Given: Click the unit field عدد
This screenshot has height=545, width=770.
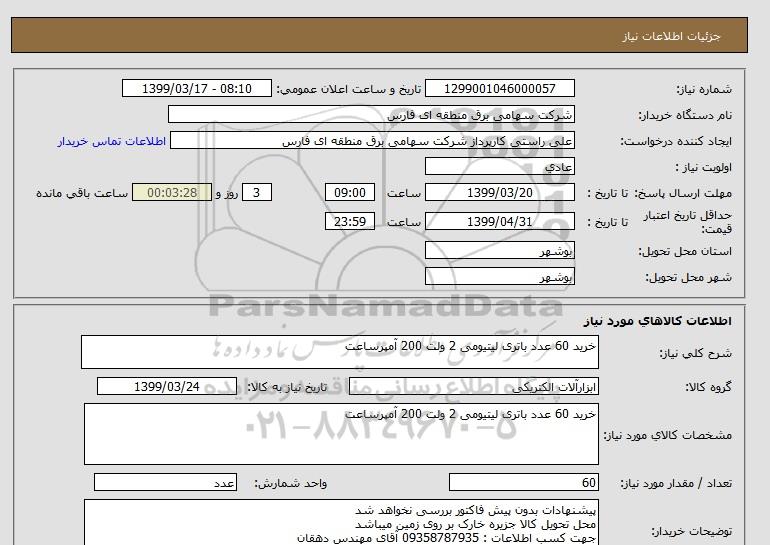Looking at the screenshot, I should (165, 482).
